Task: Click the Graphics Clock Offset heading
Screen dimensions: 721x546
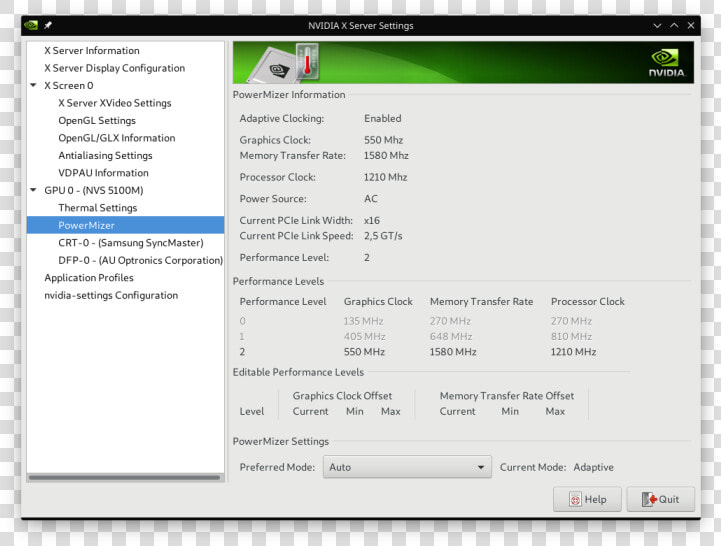Action: (x=342, y=396)
